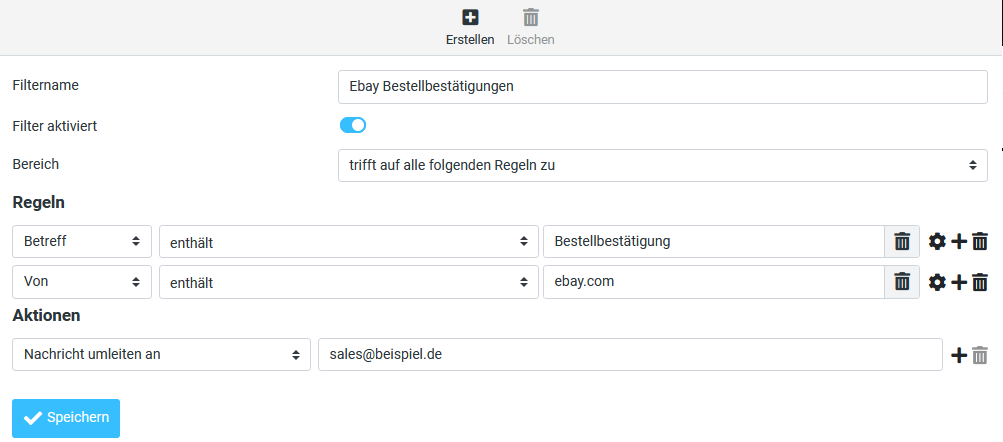Open the Betreff header selector
Screen dimensions: 1003x442
pyautogui.click(x=82, y=241)
